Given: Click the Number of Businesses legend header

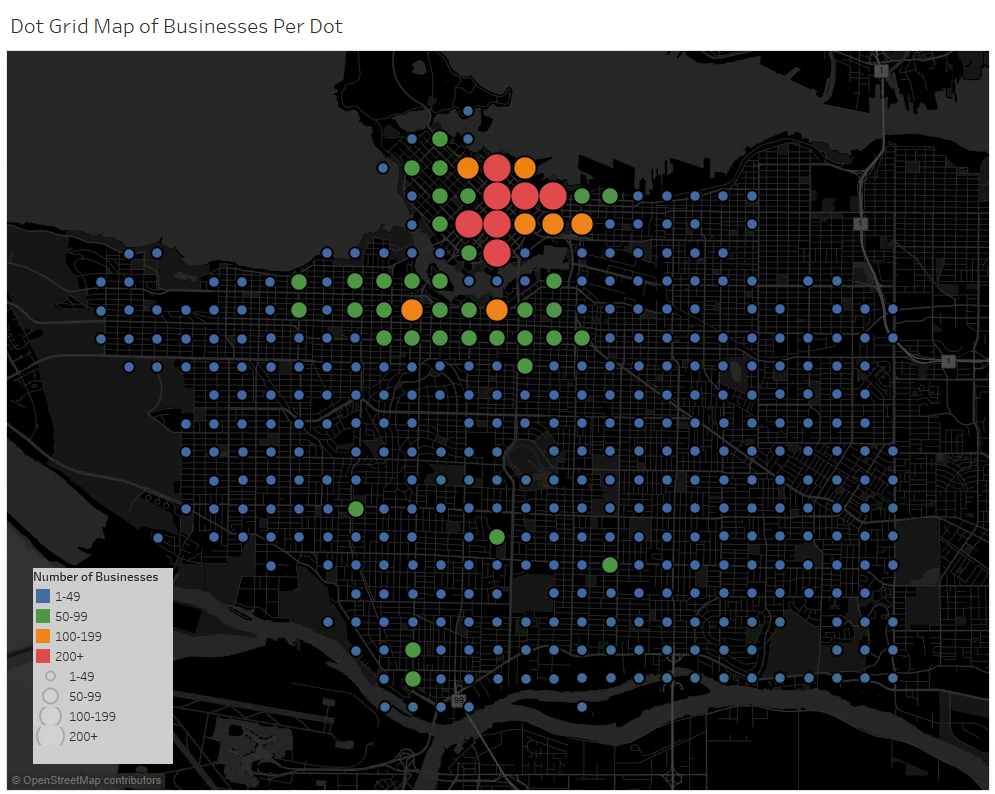Looking at the screenshot, I should 97,577.
